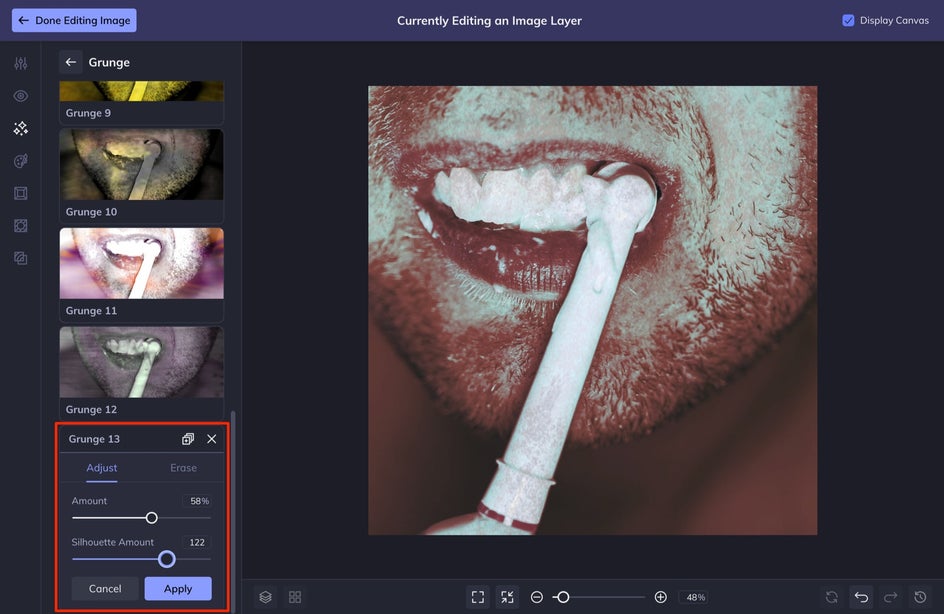The image size is (944, 614).
Task: Open the frames tool in sidebar
Action: tap(20, 193)
